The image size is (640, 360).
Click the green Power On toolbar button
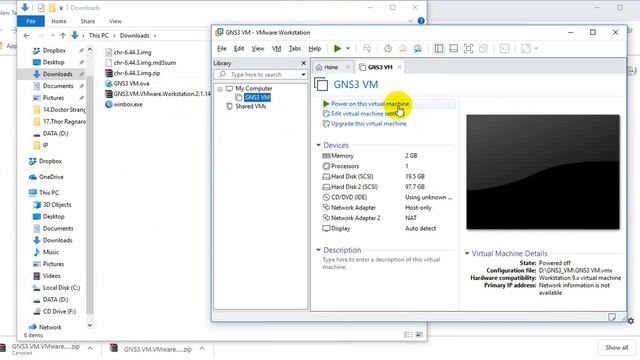pos(337,49)
